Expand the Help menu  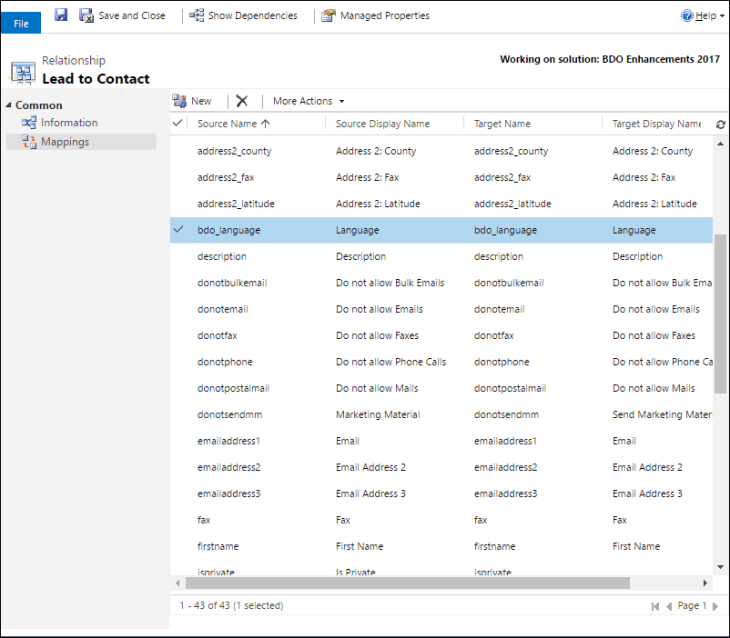(703, 16)
